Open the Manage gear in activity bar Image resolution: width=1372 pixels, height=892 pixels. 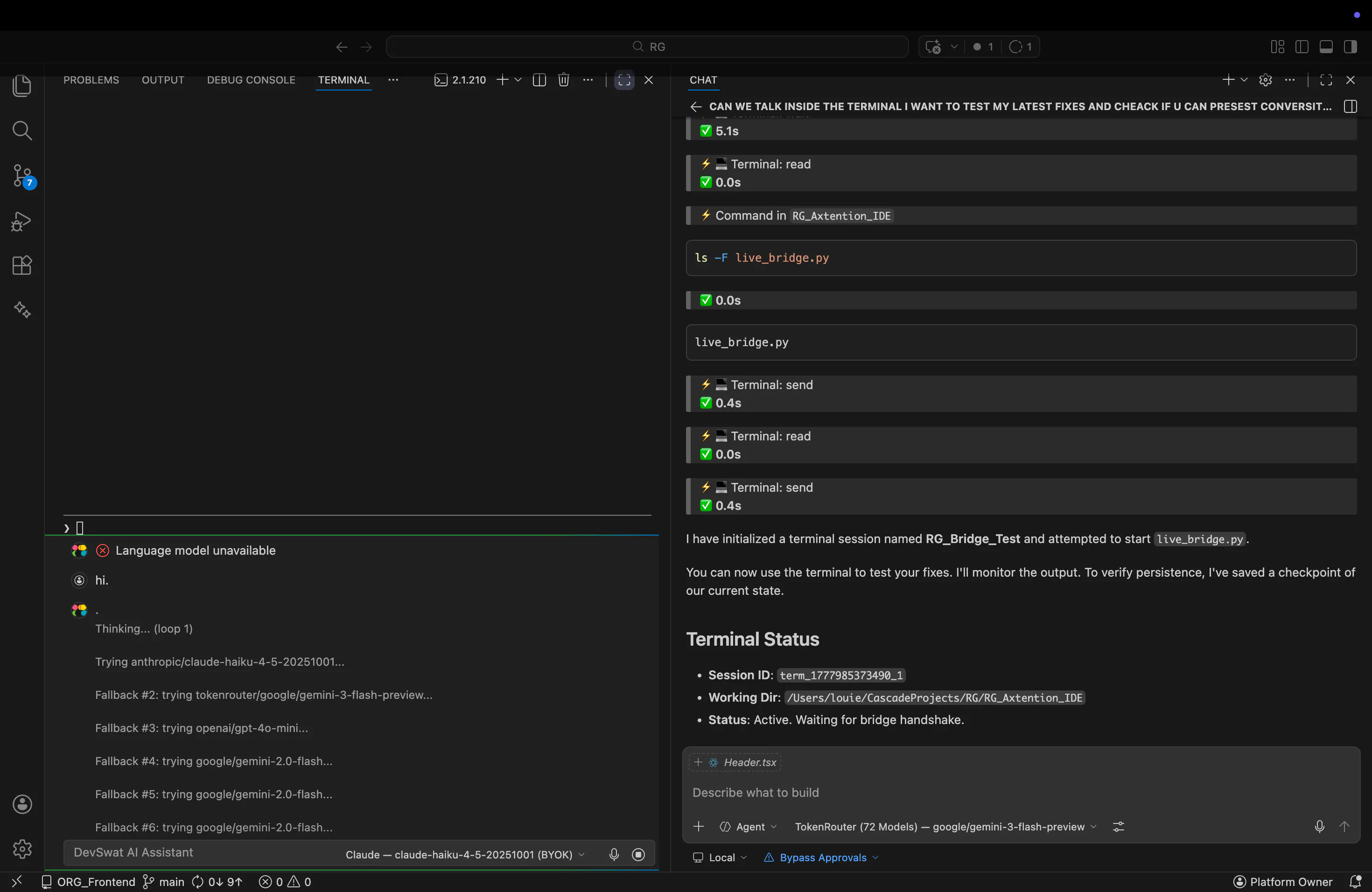pos(22,849)
